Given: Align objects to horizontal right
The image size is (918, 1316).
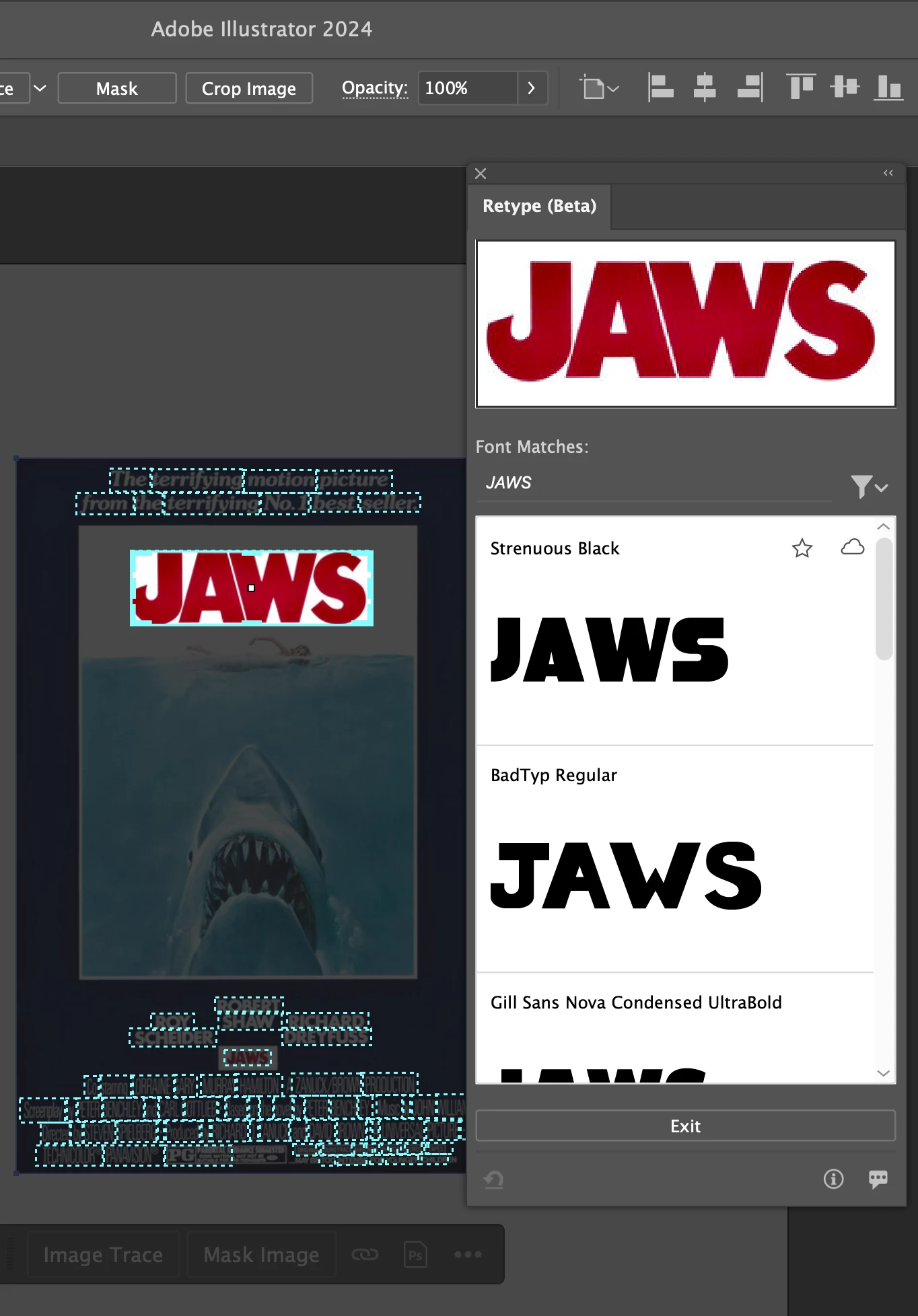Looking at the screenshot, I should pyautogui.click(x=750, y=87).
